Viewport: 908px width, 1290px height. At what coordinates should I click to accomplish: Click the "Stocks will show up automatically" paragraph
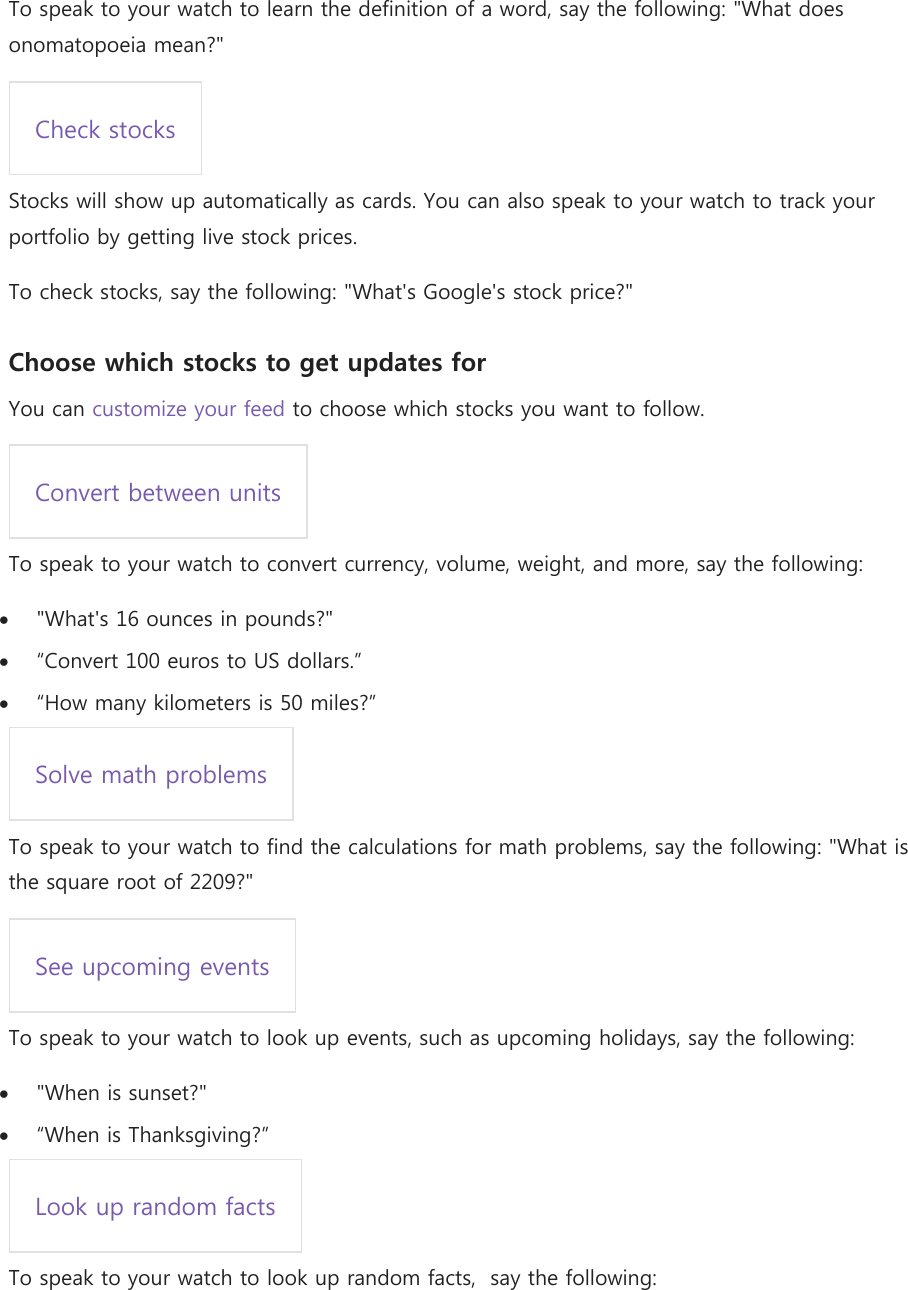440,202
